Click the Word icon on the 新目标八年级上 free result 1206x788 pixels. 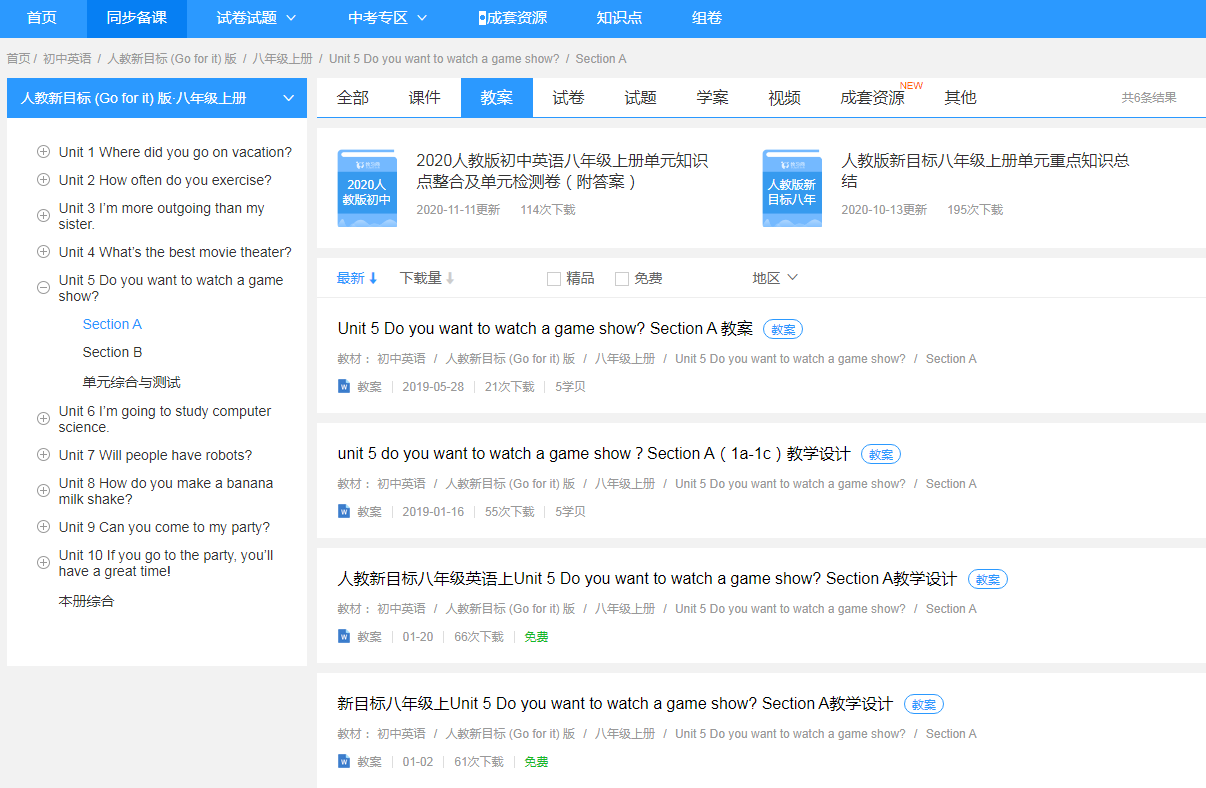pos(344,760)
